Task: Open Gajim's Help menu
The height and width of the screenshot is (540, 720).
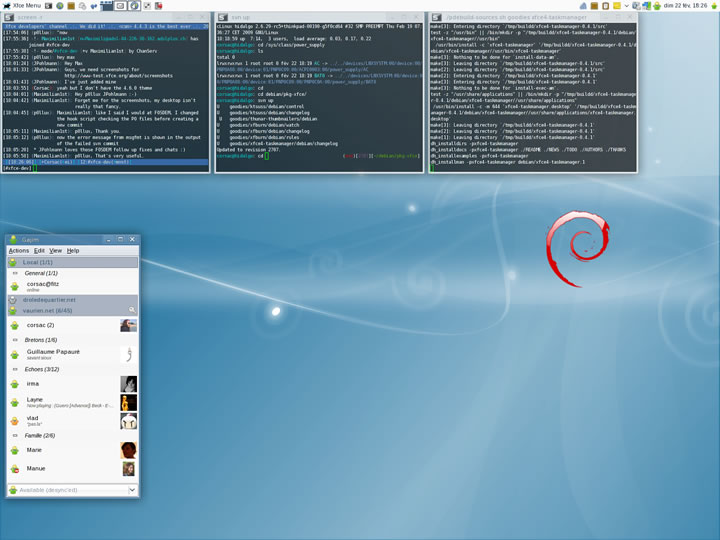Action: click(x=73, y=250)
